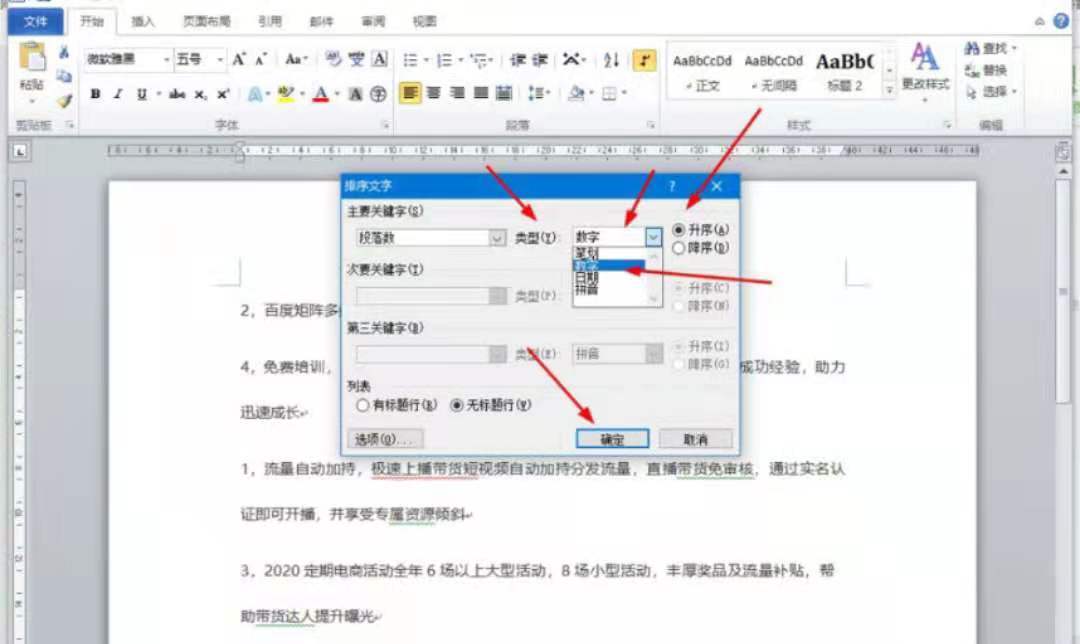Click the Format Painter brush icon
1080x644 pixels.
(x=64, y=100)
